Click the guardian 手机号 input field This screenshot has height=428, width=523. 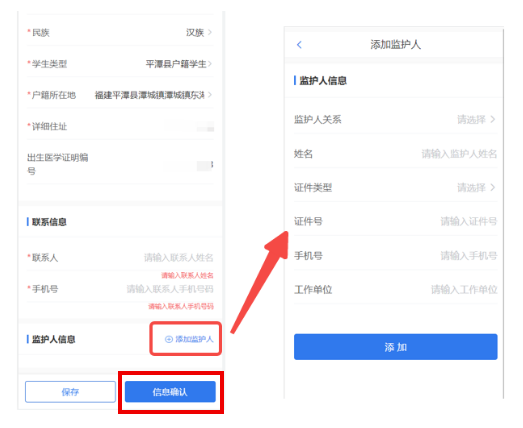(x=395, y=256)
